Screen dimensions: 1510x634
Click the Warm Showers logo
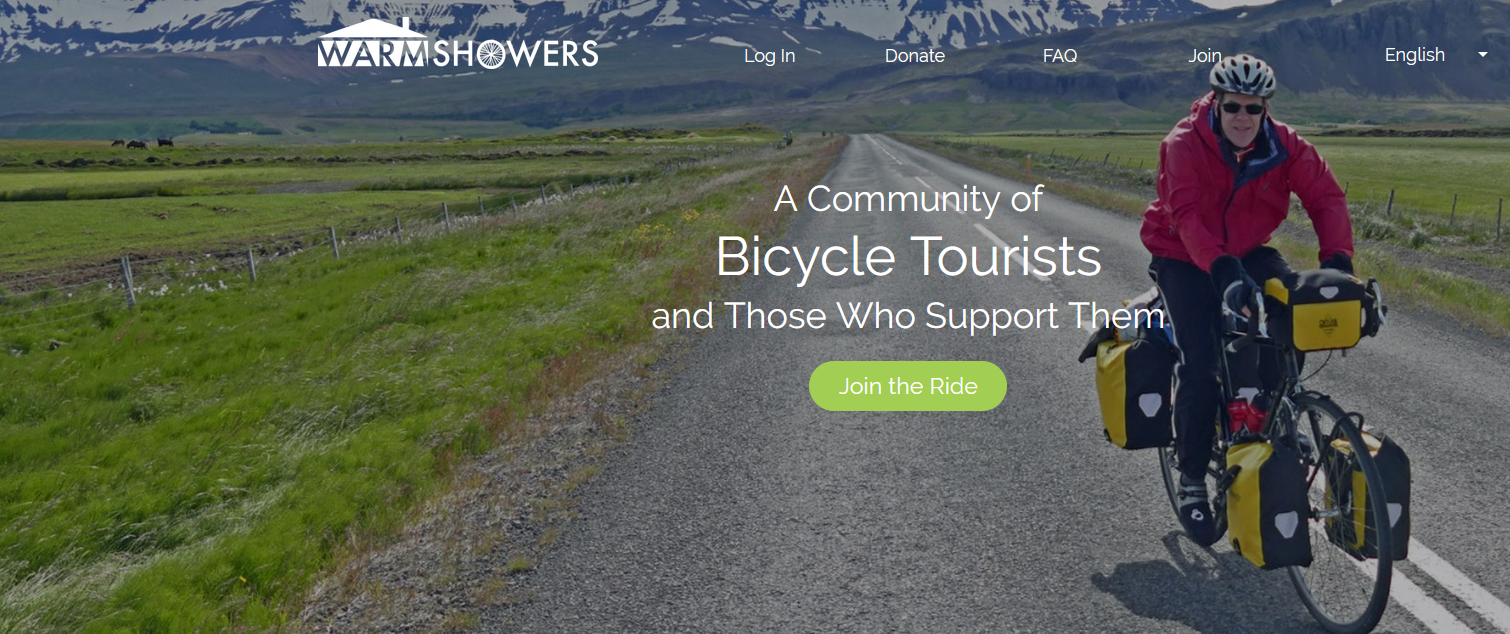(x=458, y=44)
